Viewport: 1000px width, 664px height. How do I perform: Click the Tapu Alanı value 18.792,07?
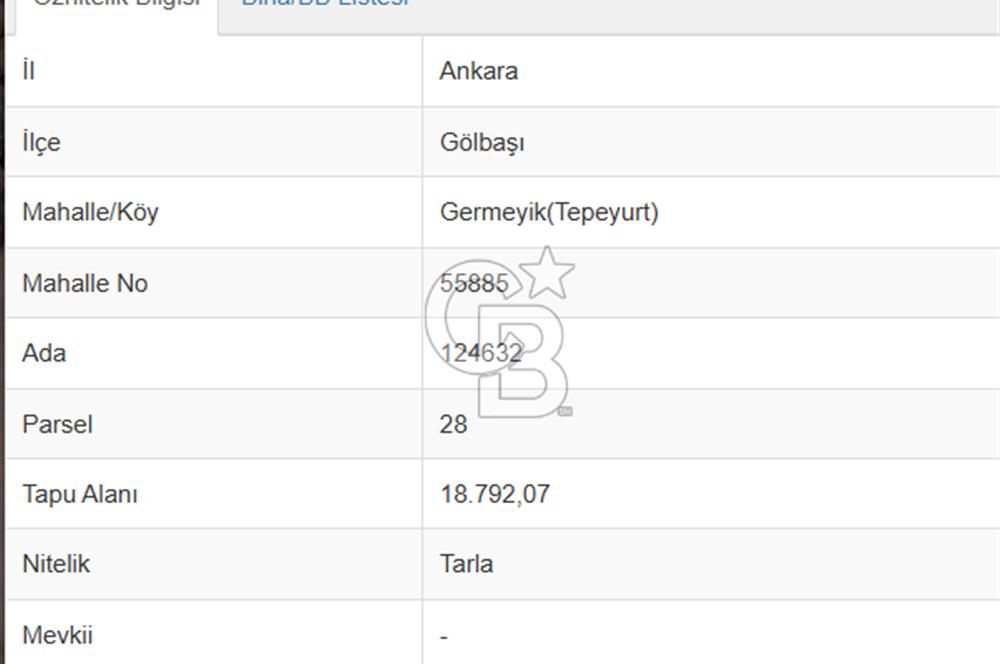click(494, 495)
